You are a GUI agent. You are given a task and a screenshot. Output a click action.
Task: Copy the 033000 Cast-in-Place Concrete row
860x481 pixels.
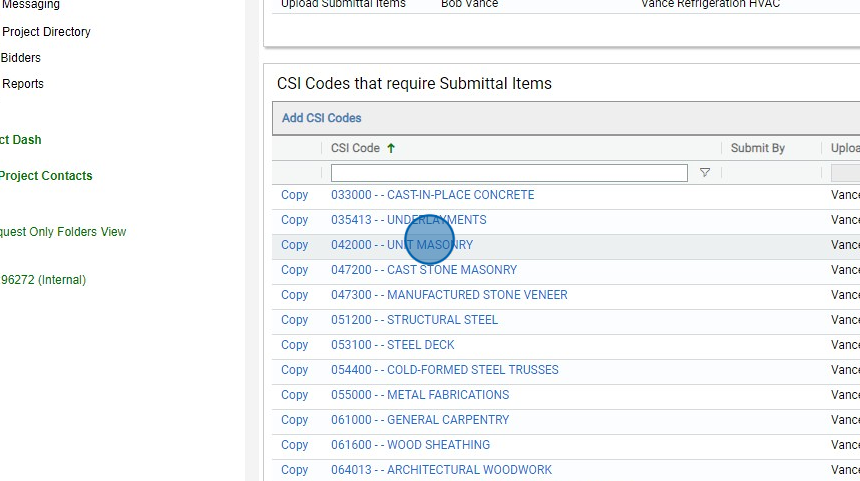pos(295,195)
